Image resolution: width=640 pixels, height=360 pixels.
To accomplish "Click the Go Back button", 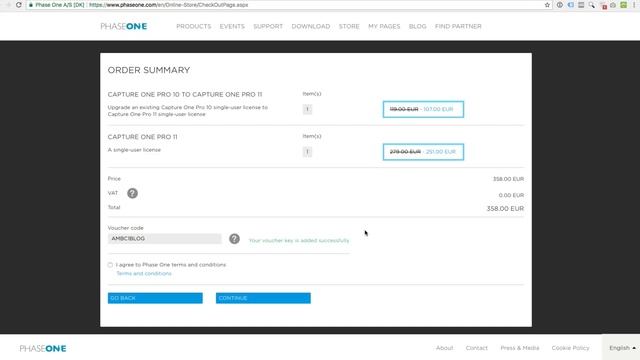I will click(x=155, y=298).
